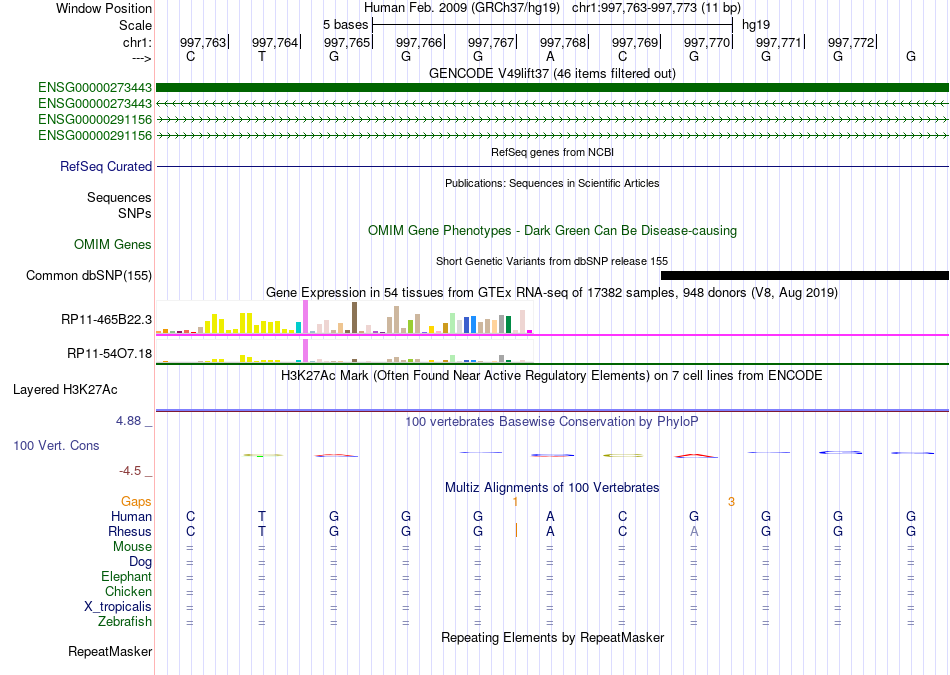Click the Human species label
The width and height of the screenshot is (950, 675).
131,517
